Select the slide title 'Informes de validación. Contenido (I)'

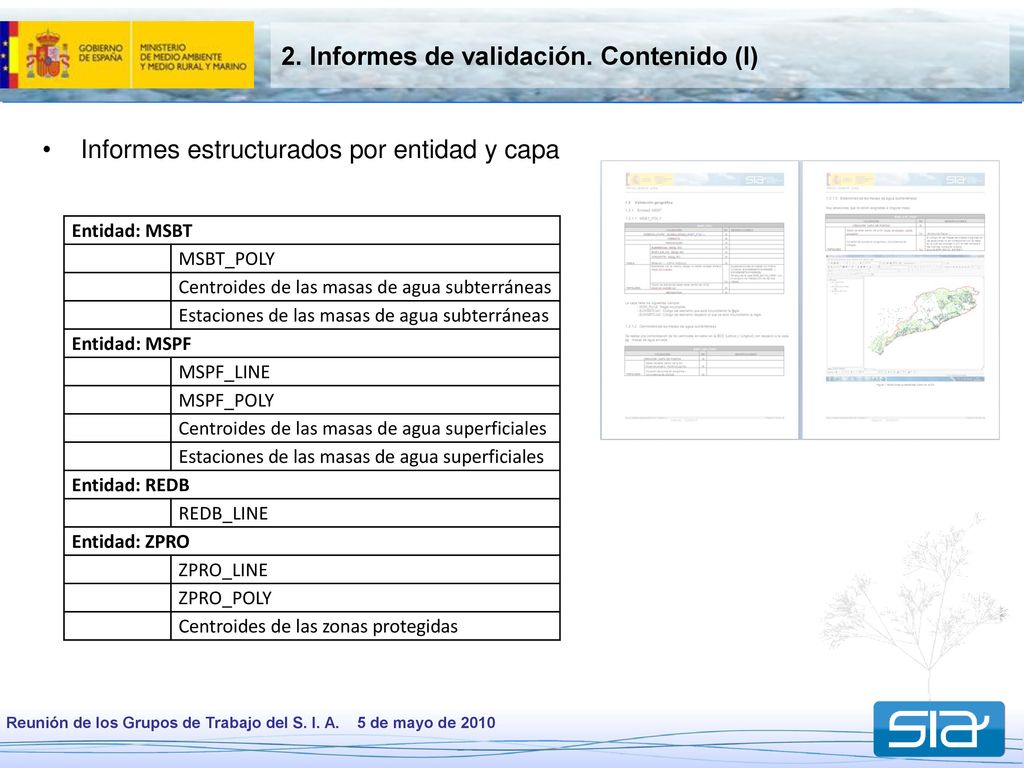click(520, 56)
